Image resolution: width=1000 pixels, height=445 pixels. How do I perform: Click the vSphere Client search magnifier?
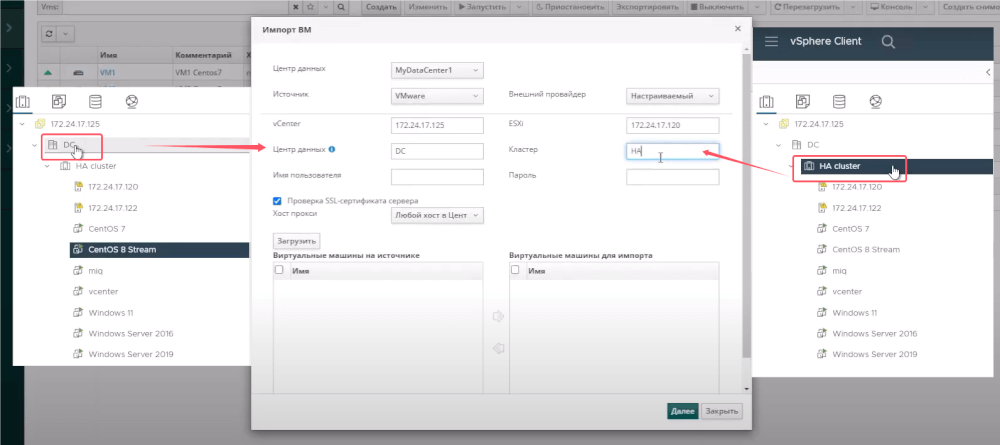888,41
